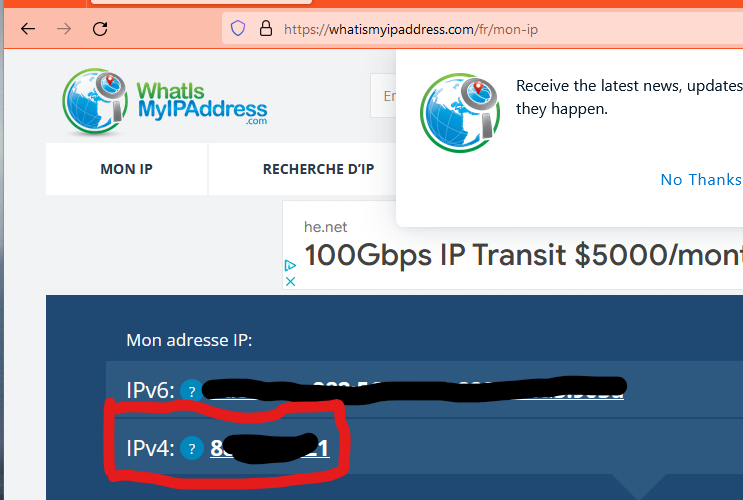Open the tracking protection shield icon
Screen dimensions: 743x500
coord(238,29)
